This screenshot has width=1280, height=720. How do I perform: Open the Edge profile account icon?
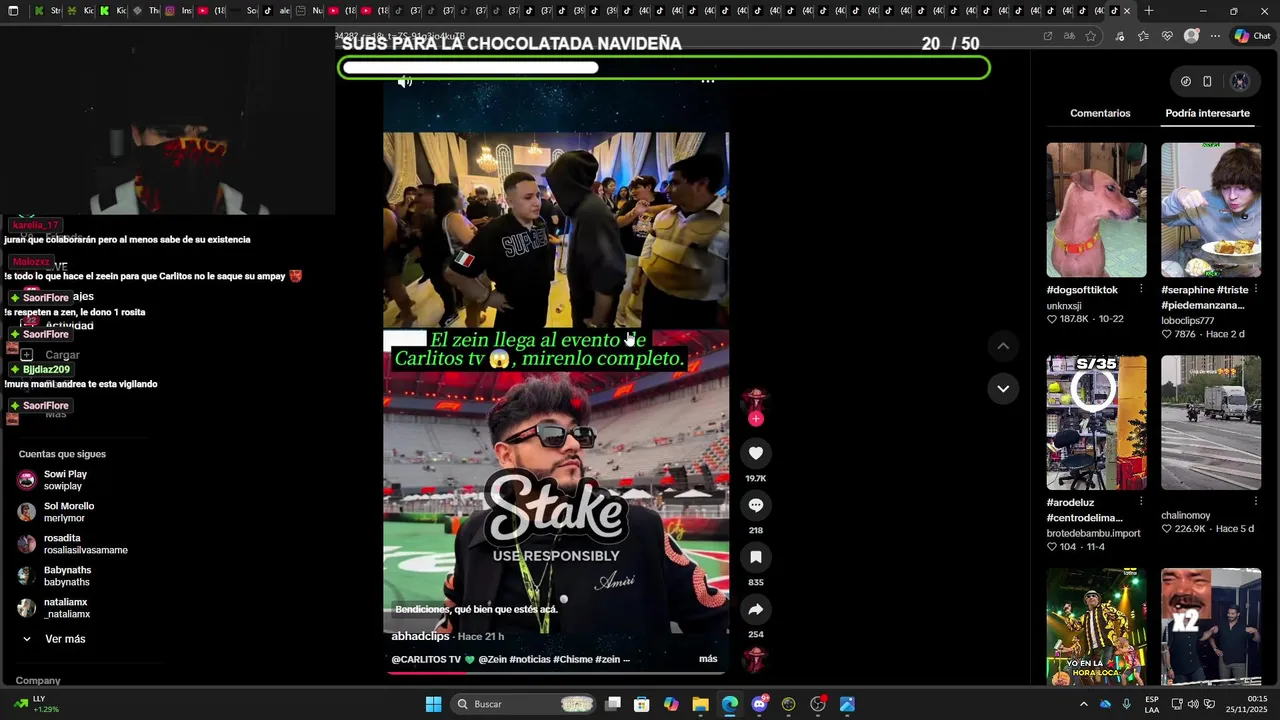coord(1191,36)
